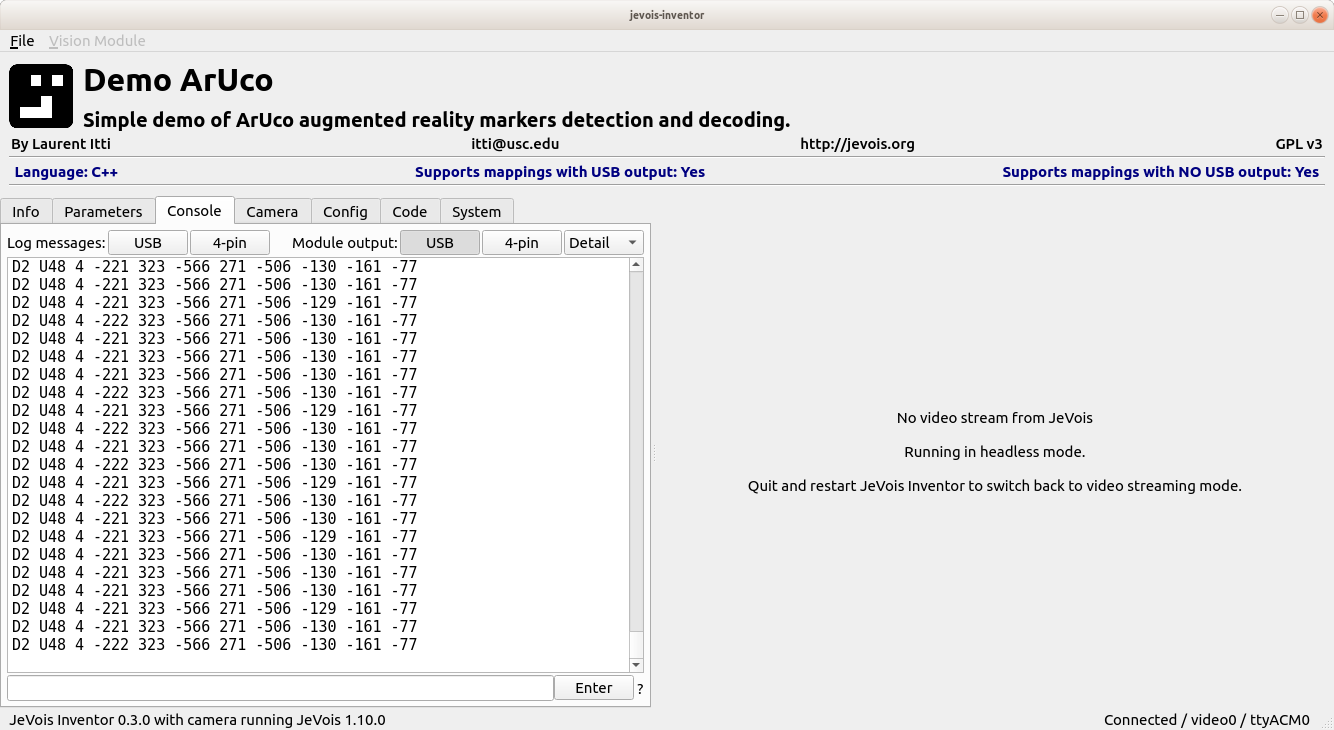Screen dimensions: 1334x730
Task: Click the itti@usc.edu email text
Action: [x=515, y=144]
